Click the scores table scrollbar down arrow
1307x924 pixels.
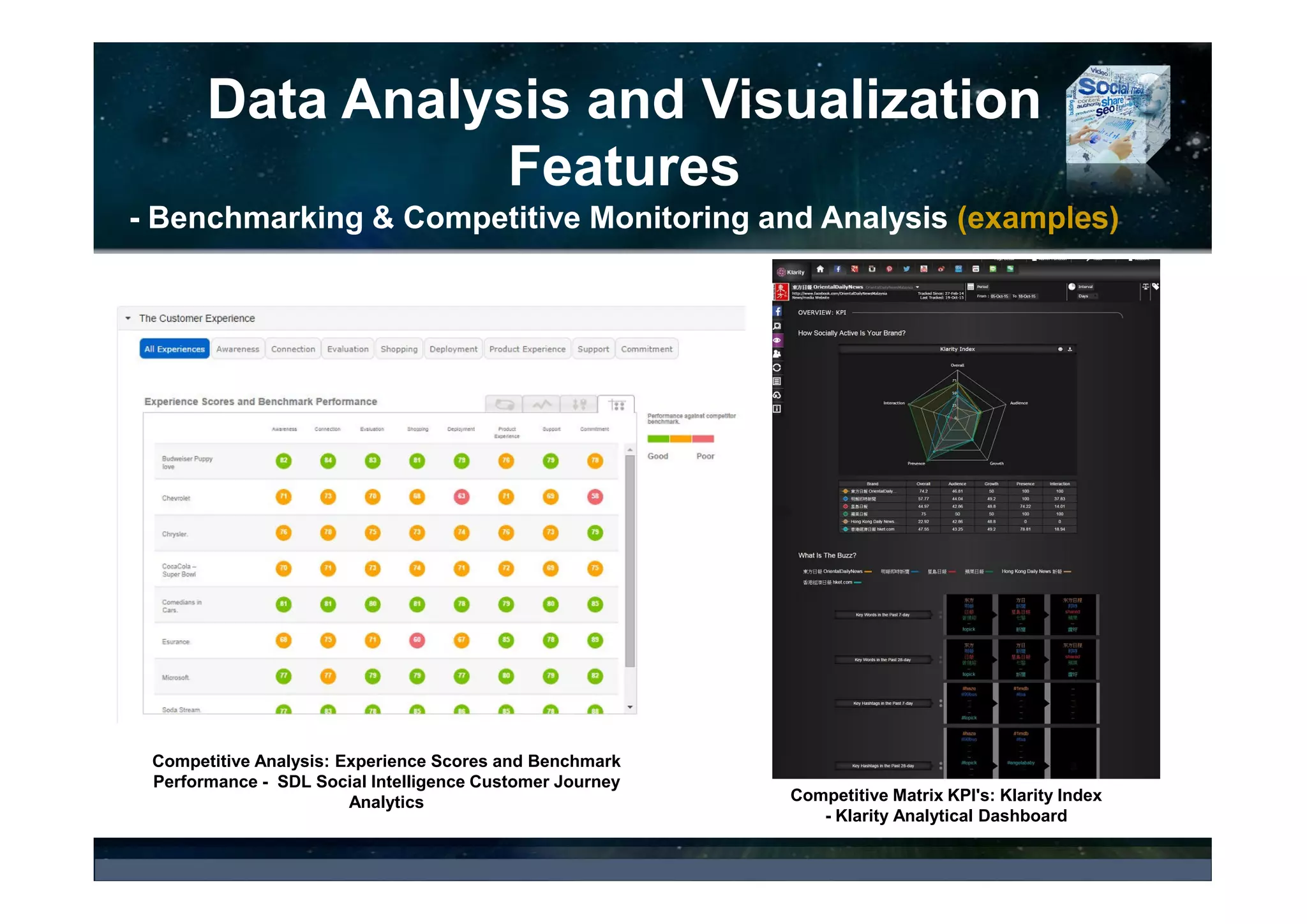(630, 707)
